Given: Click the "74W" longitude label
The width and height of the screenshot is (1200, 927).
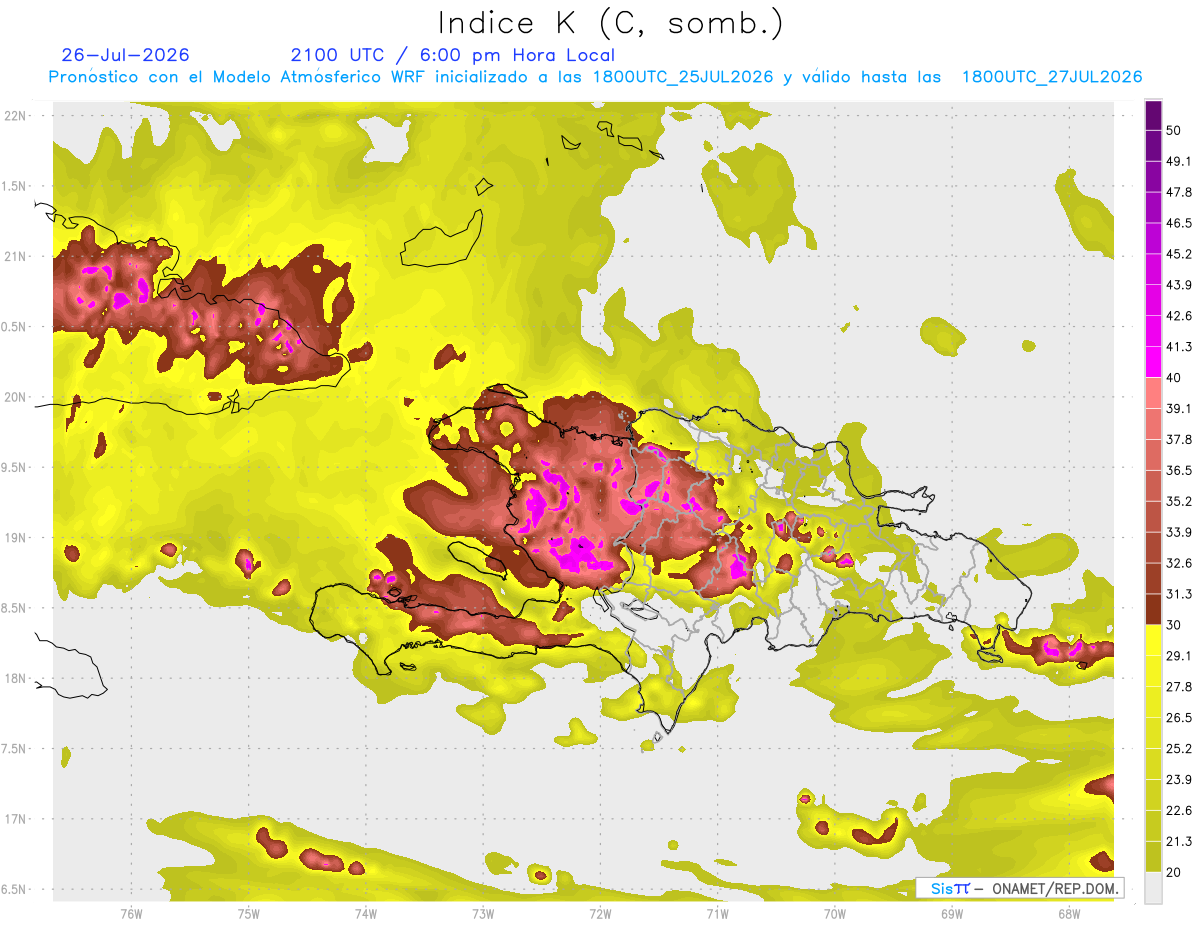Looking at the screenshot, I should click(366, 913).
